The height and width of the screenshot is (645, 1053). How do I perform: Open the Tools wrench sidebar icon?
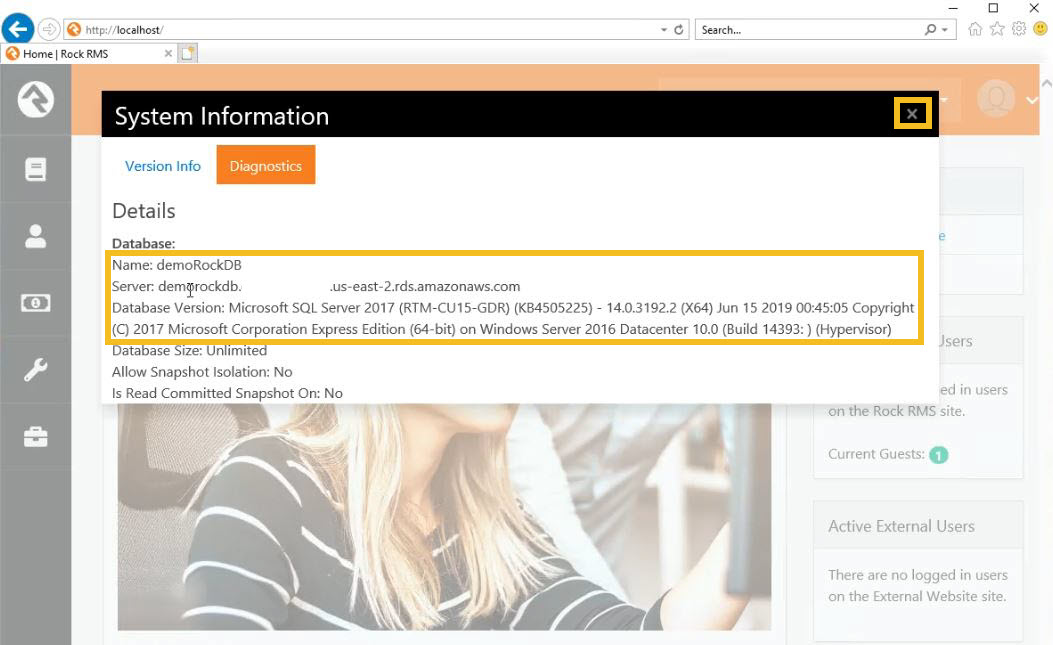point(36,370)
